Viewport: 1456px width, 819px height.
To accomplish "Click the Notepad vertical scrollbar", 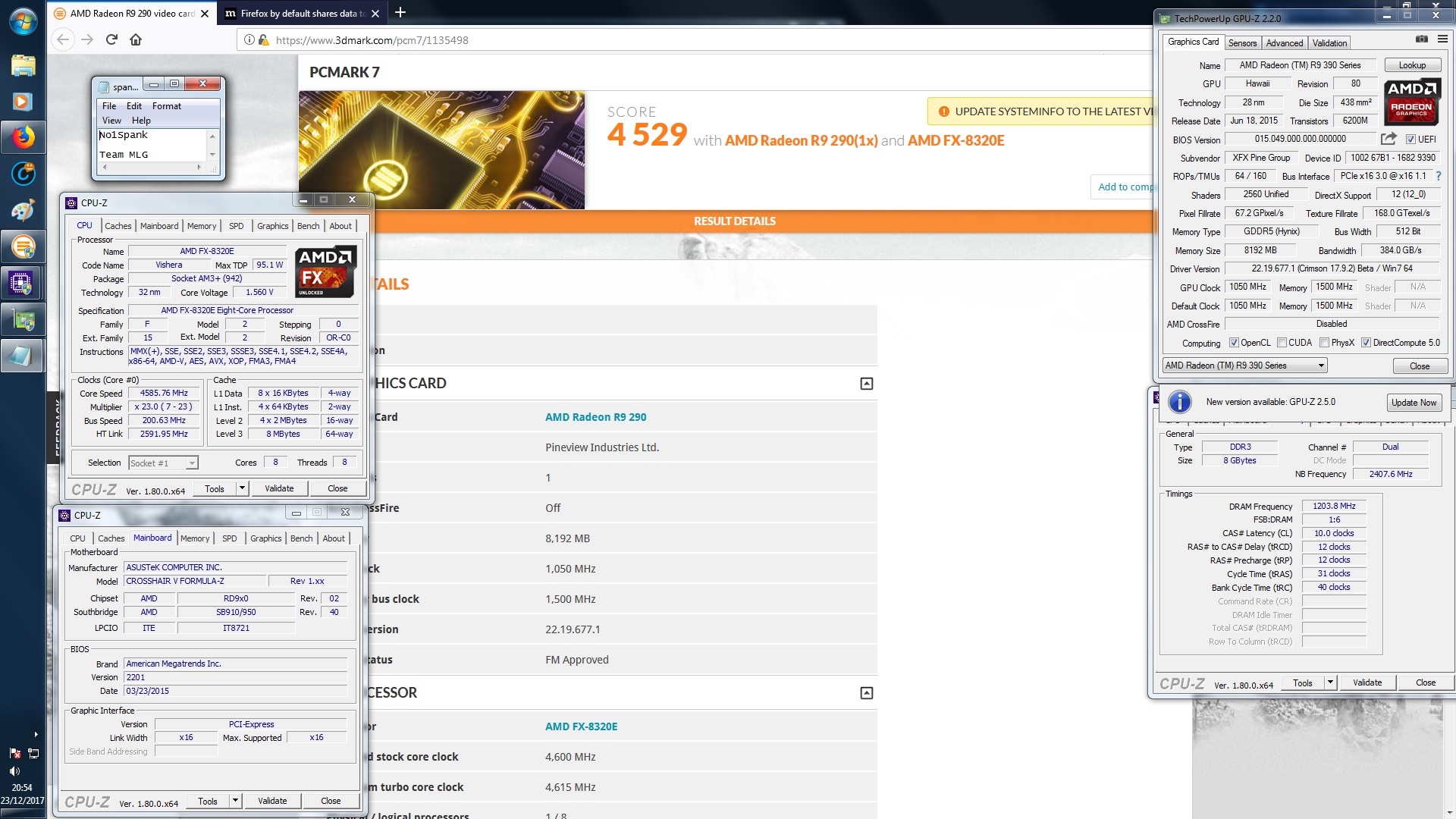I will pos(212,146).
